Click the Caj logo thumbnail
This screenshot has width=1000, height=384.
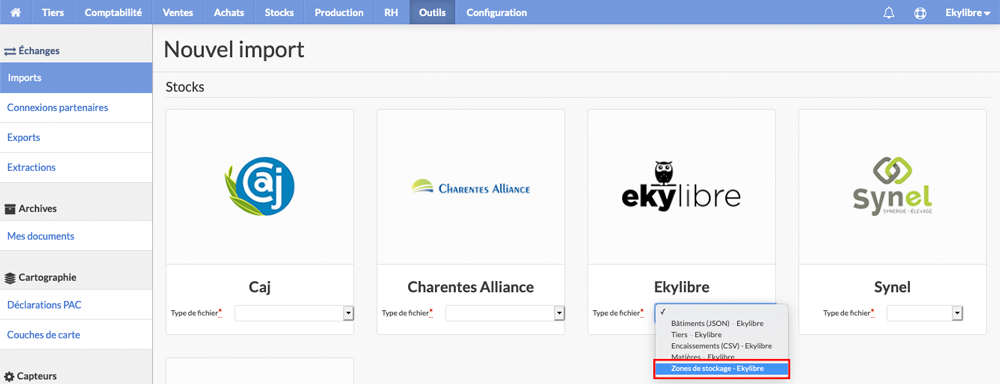260,187
